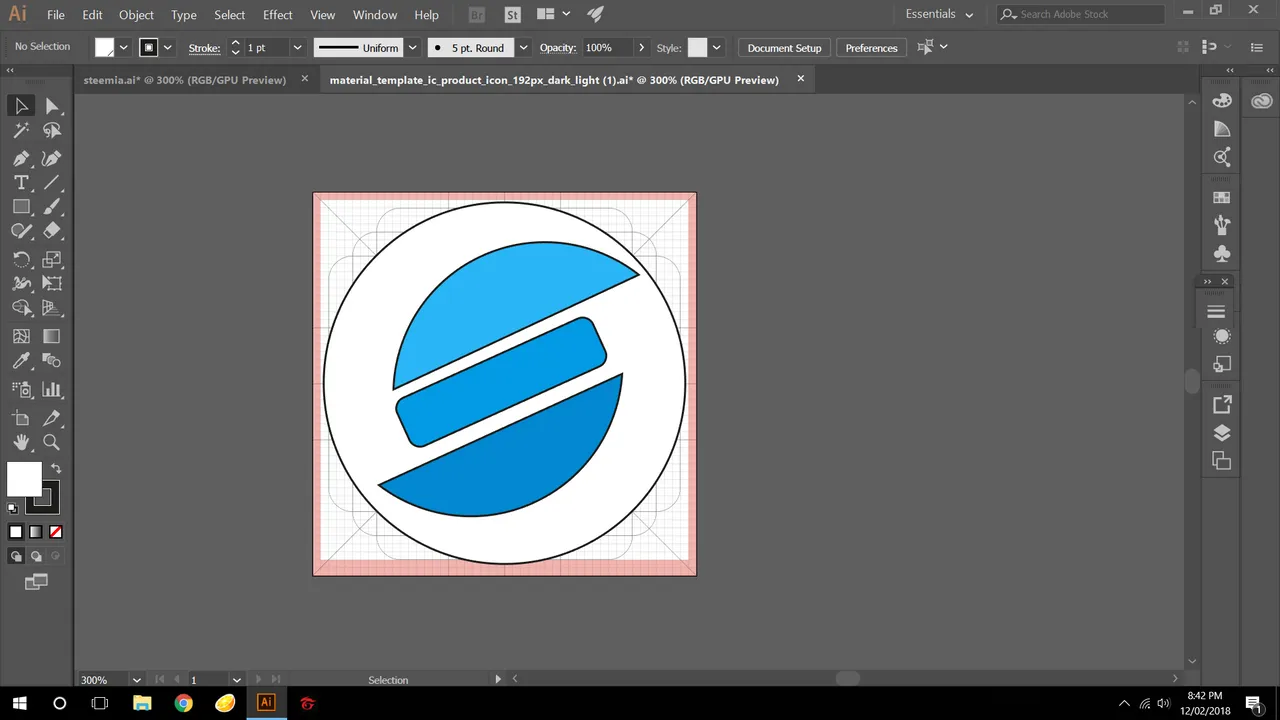The image size is (1280, 720).
Task: Open the graphic Style dropdown
Action: pyautogui.click(x=718, y=47)
